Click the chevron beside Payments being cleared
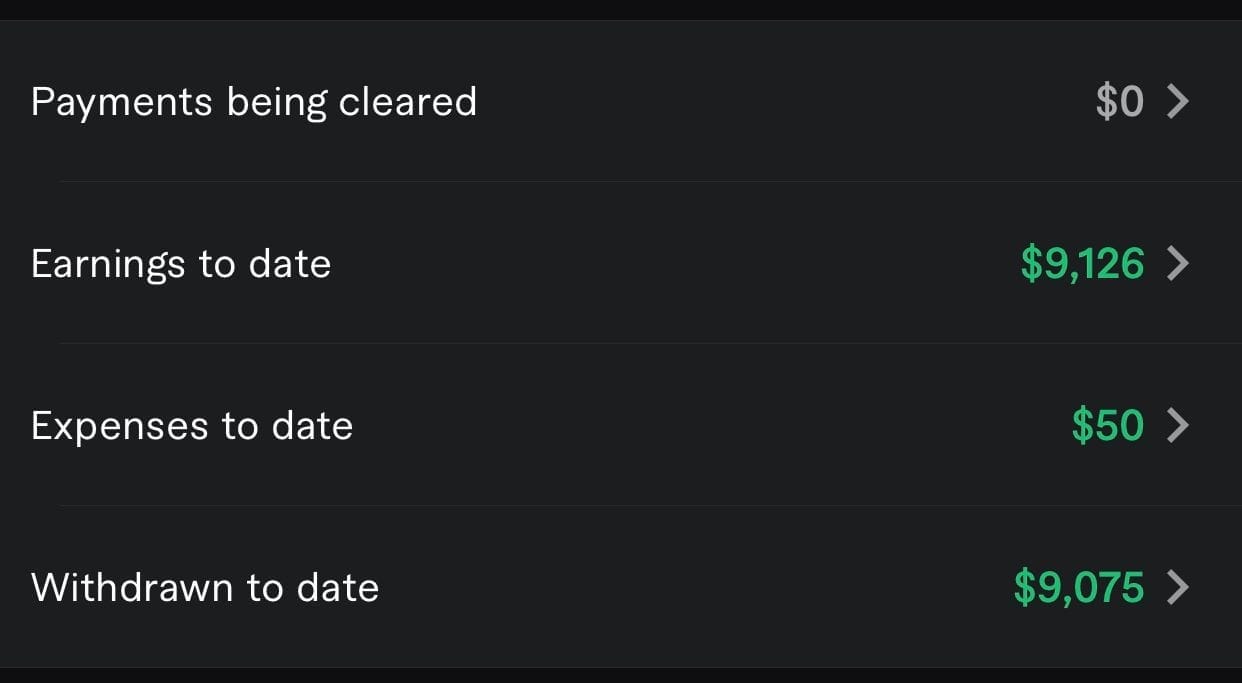The image size is (1242, 683). coord(1178,101)
